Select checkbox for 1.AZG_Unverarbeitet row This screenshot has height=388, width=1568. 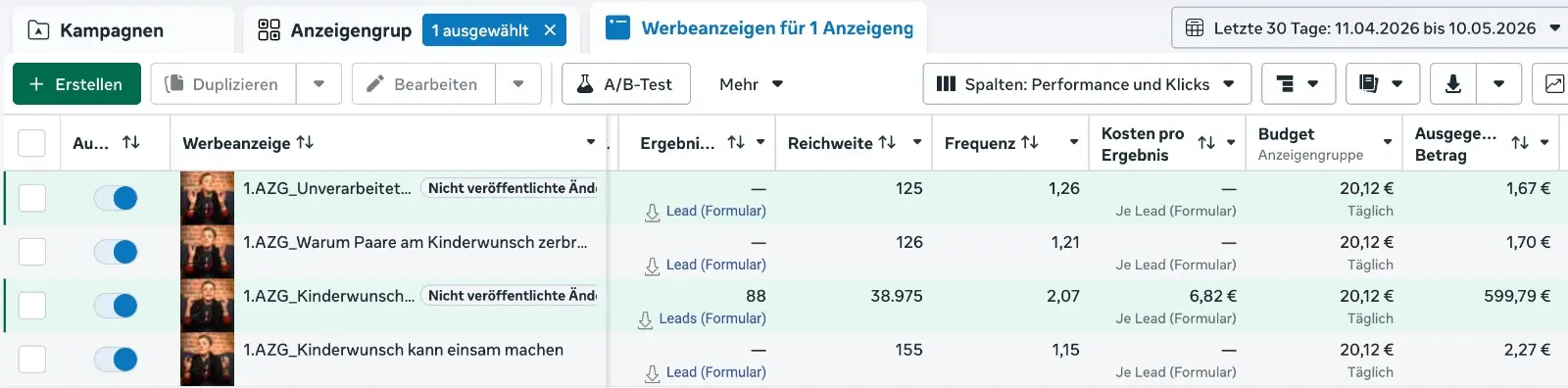[31, 198]
